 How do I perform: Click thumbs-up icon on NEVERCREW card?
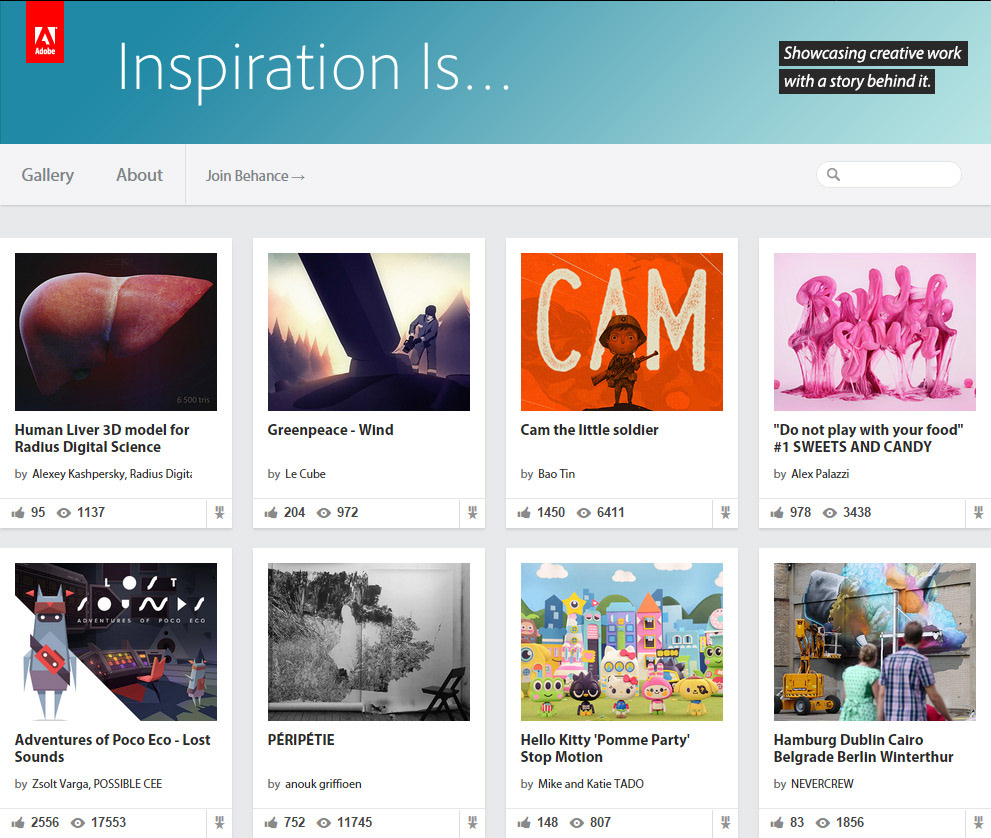point(776,822)
